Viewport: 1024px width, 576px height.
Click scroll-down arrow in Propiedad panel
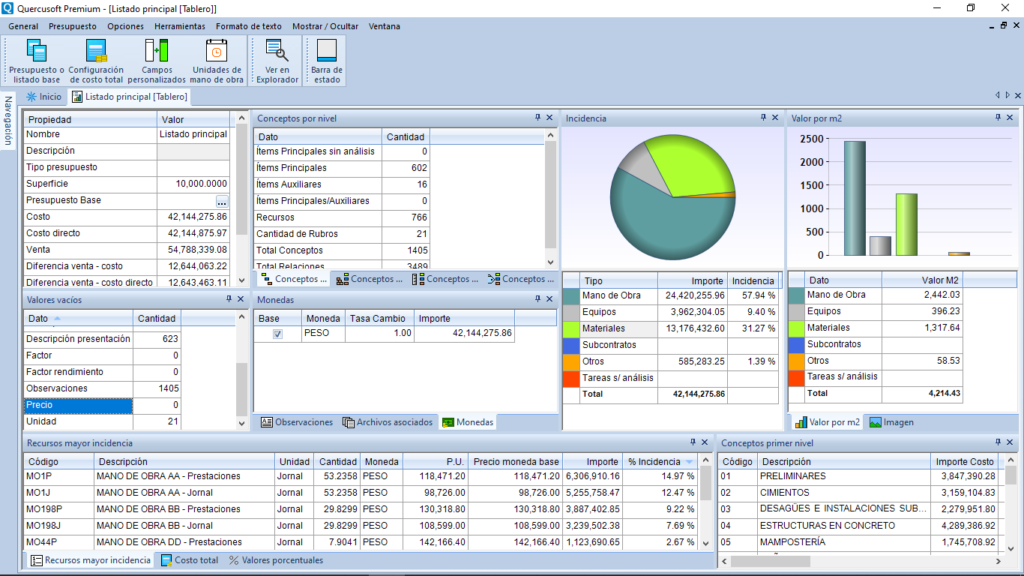click(x=242, y=281)
